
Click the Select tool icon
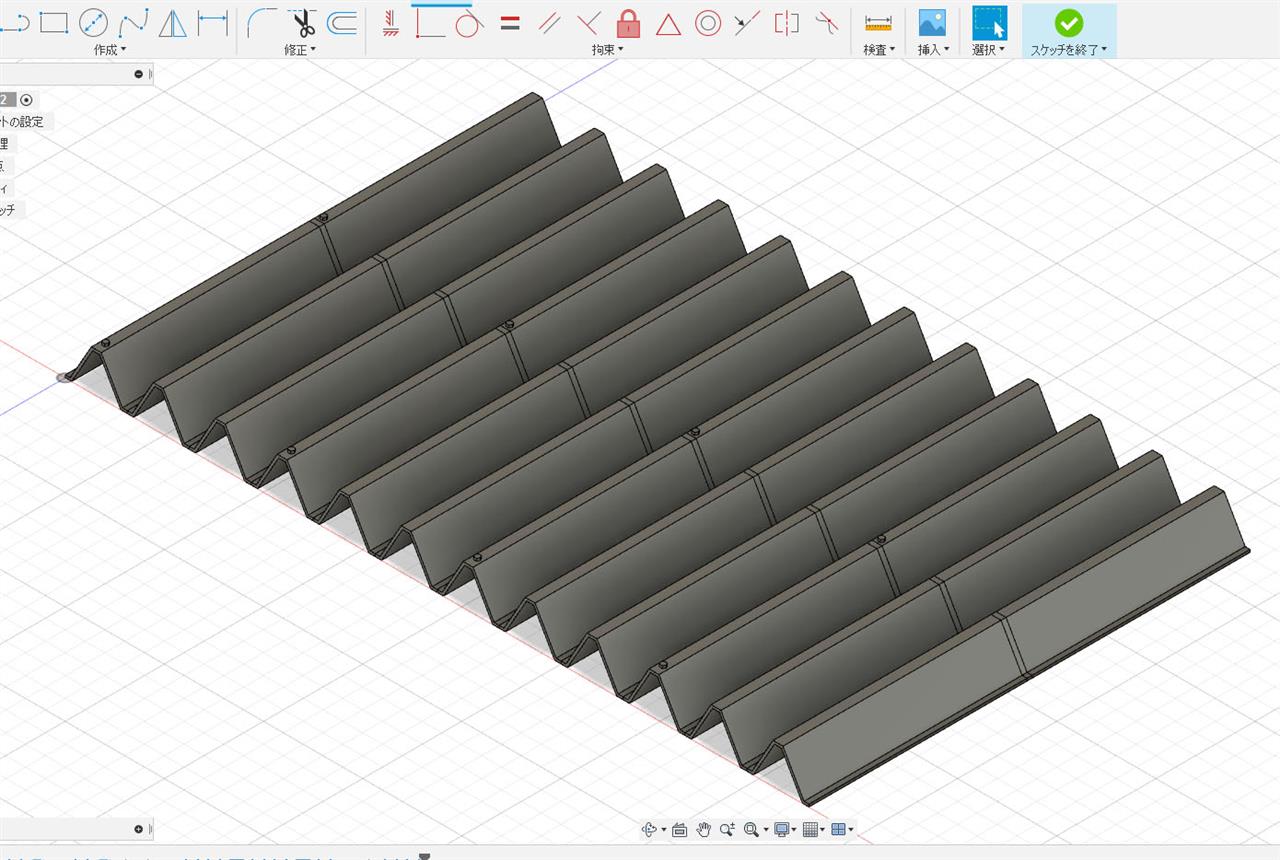(990, 22)
